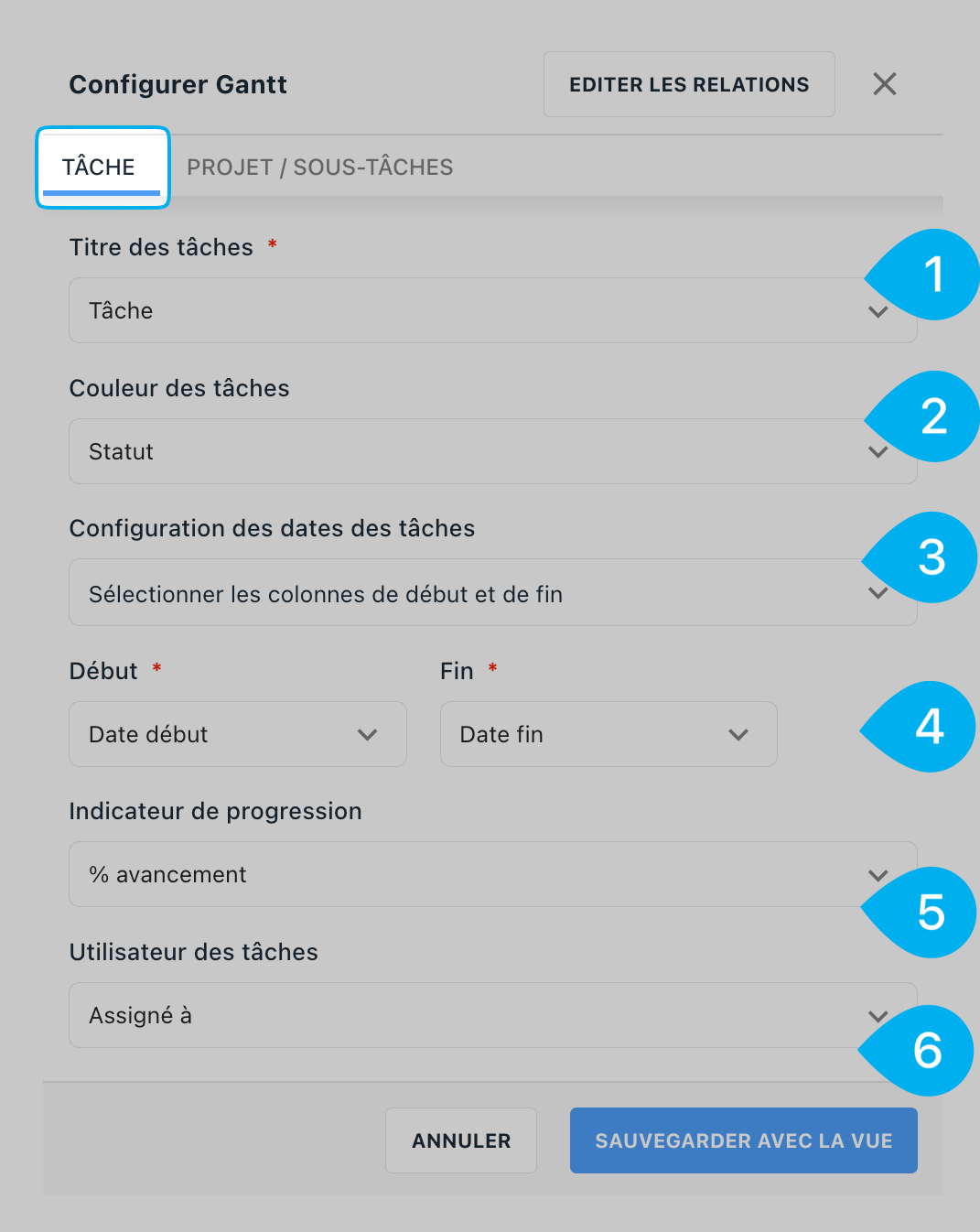Close the Configurer Gantt dialog with X

pyautogui.click(x=885, y=84)
